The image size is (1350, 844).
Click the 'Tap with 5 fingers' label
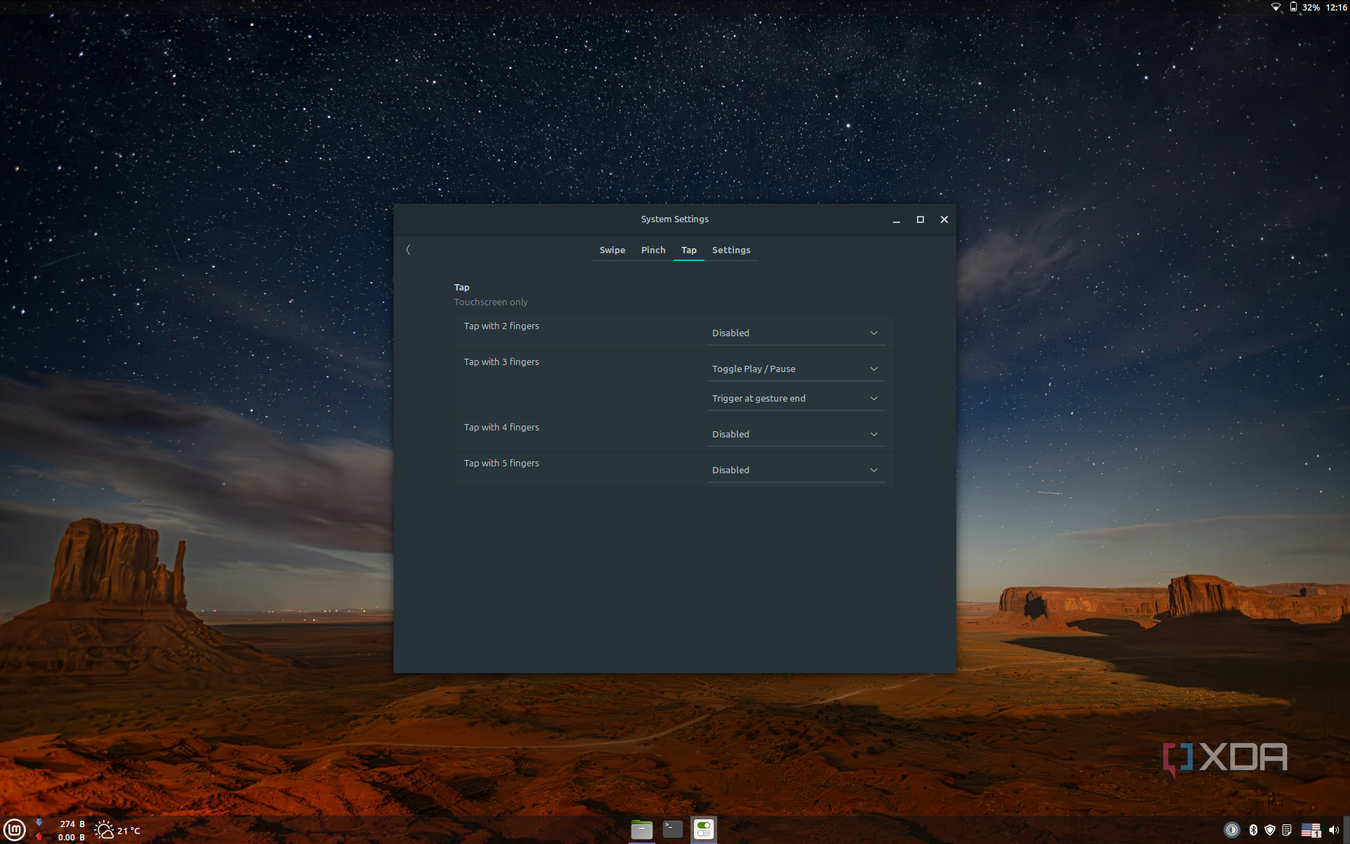(x=501, y=463)
